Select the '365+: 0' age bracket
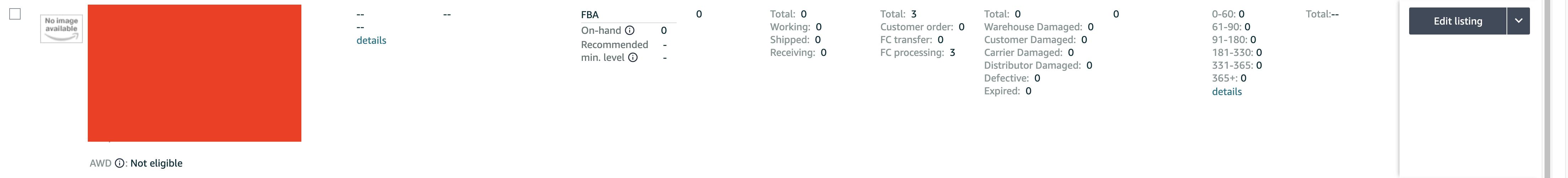Screen dimensions: 1568x178 (x=1229, y=78)
